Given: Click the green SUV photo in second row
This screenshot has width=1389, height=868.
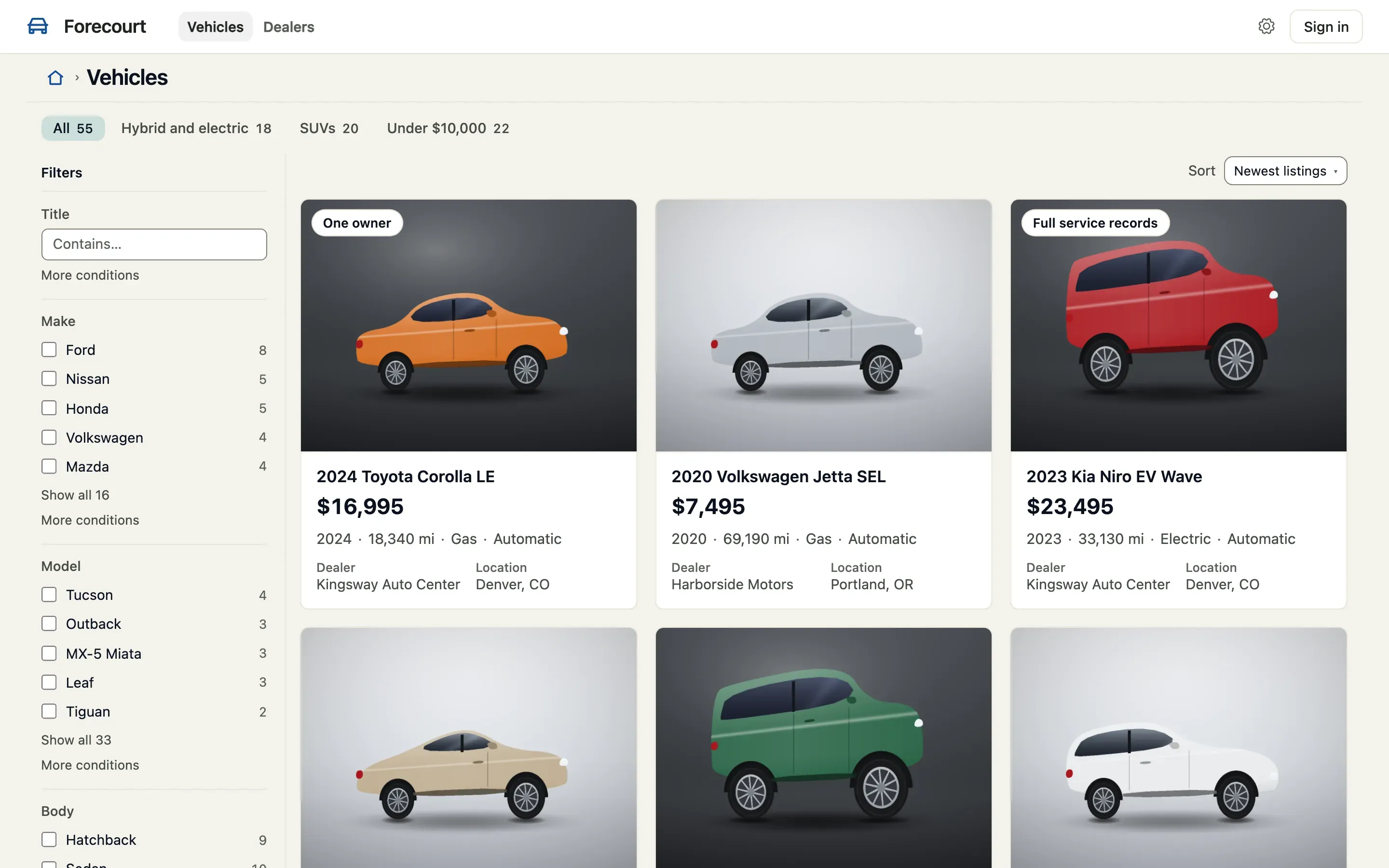Looking at the screenshot, I should tap(824, 748).
